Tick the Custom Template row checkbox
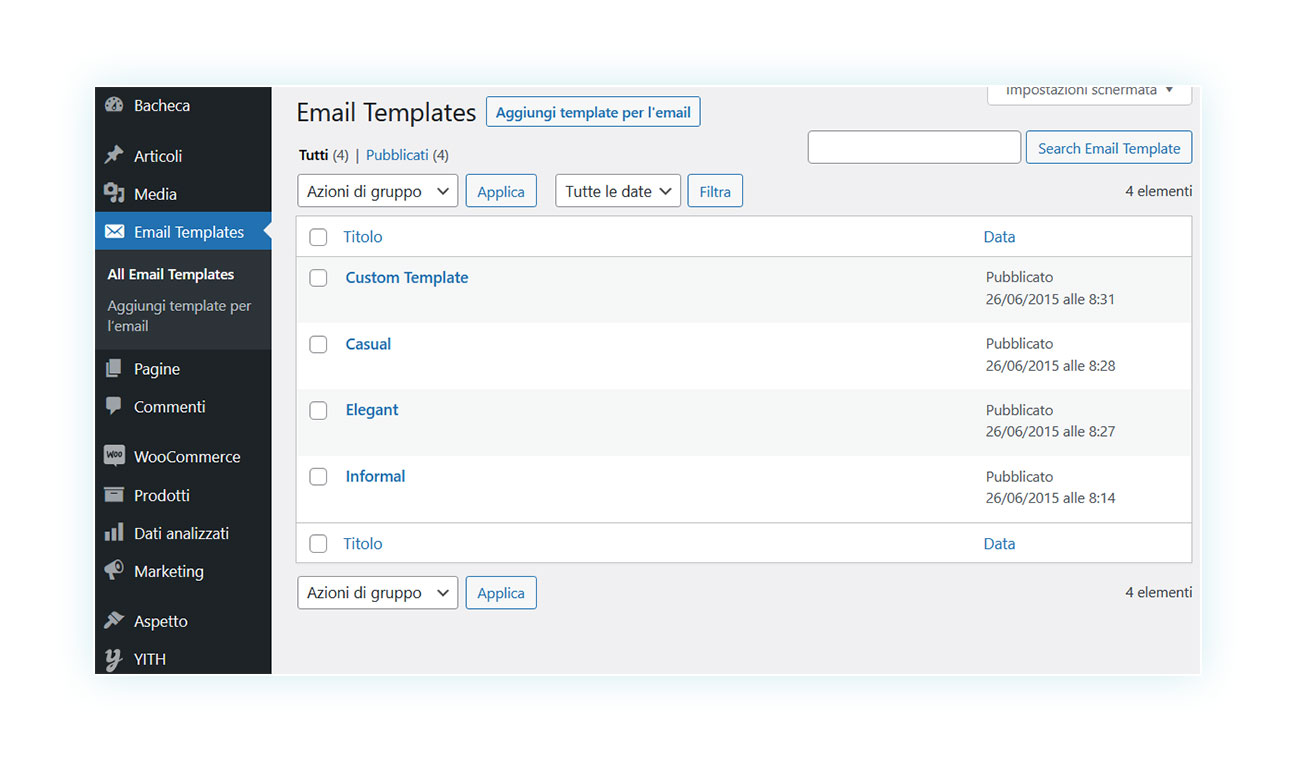The image size is (1300, 763). click(318, 278)
